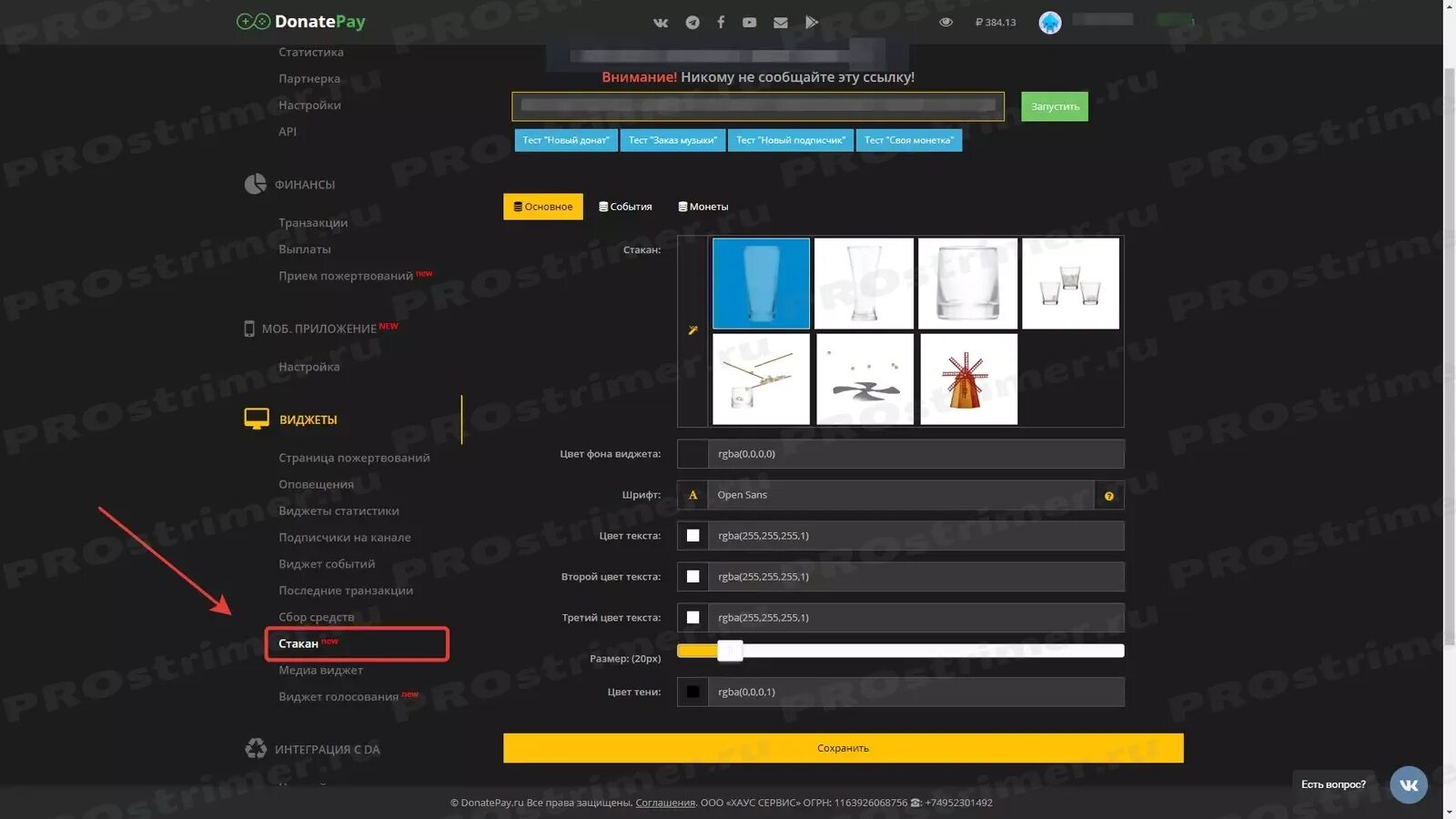This screenshot has width=1456, height=819.
Task: Select the windmill thumbnail
Action: (x=968, y=379)
